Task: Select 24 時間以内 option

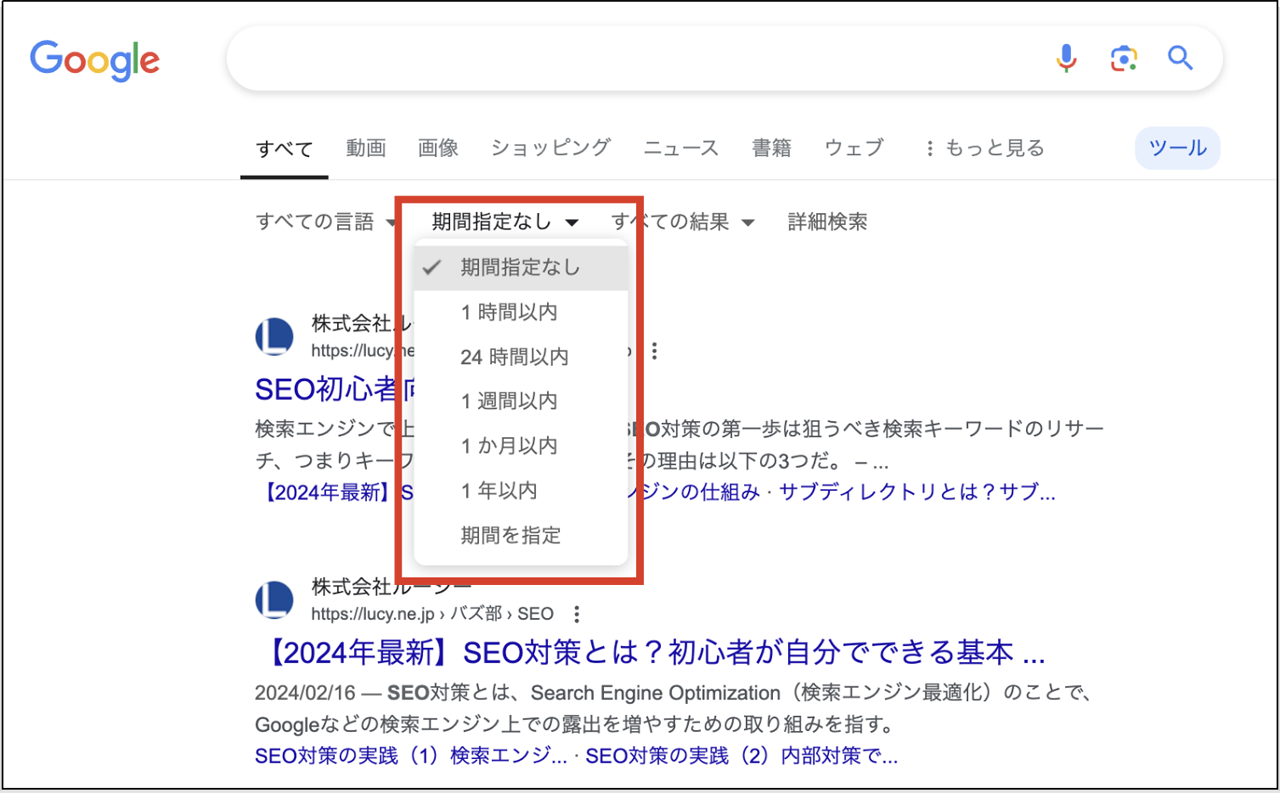Action: tap(521, 357)
